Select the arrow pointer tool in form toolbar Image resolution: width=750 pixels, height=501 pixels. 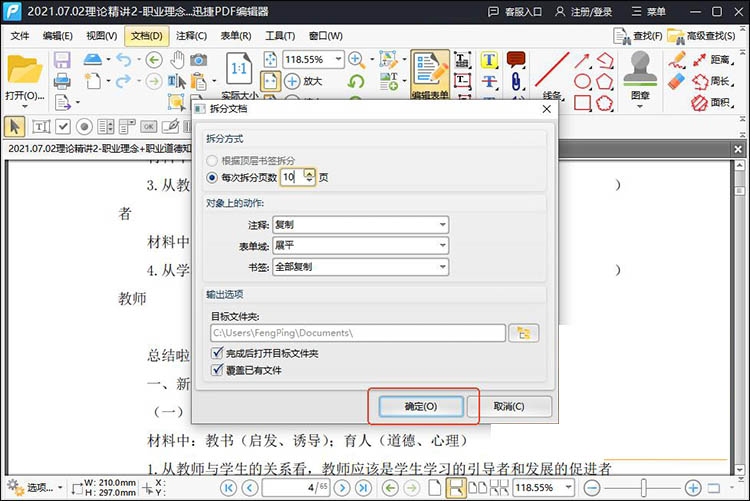14,127
